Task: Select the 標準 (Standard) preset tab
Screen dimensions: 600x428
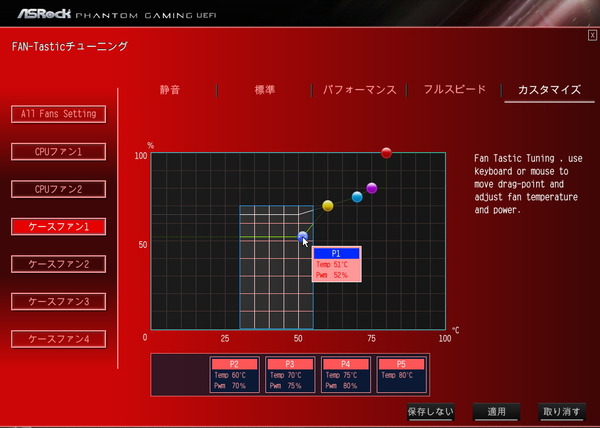Action: [264, 89]
